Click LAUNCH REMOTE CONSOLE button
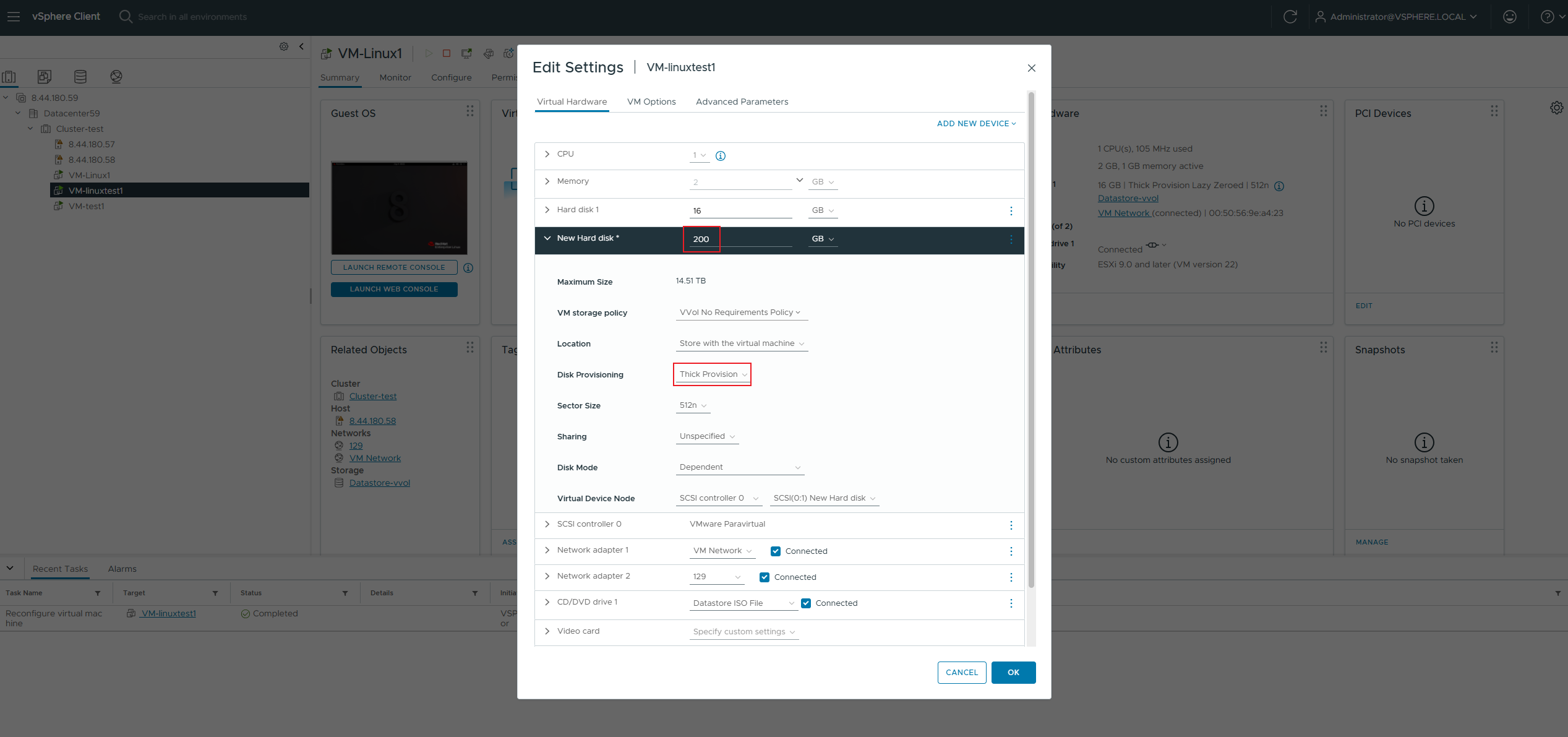 click(x=394, y=268)
